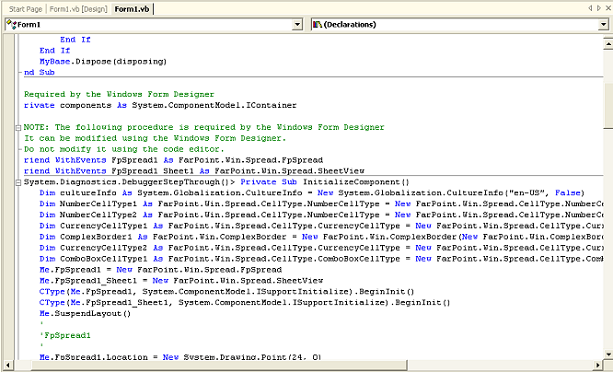Click the 'nd Sub' line
The height and width of the screenshot is (372, 613).
tap(39, 72)
